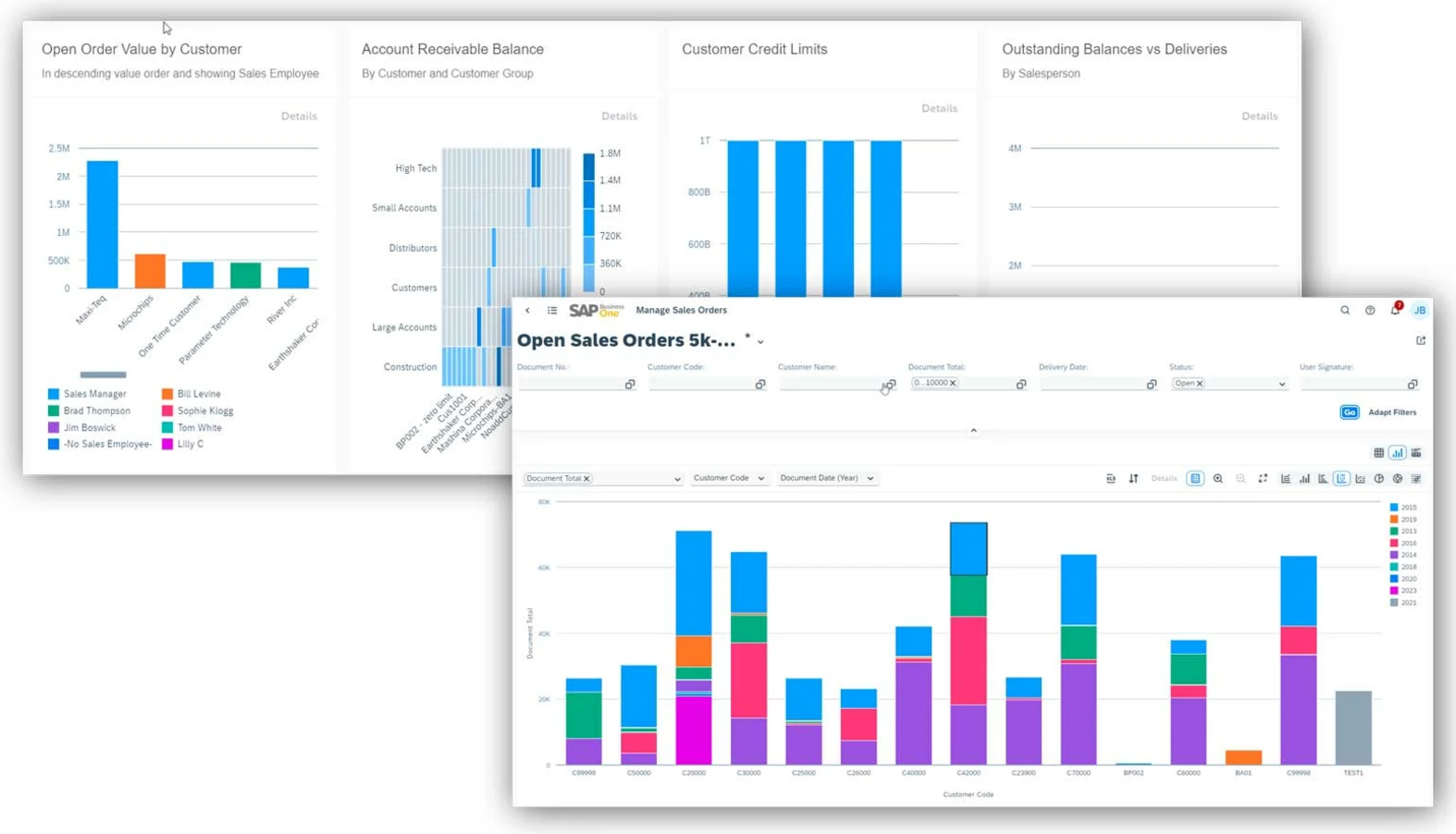The image size is (1456, 834).
Task: Open the sort settings arrows icon
Action: pos(1133,478)
